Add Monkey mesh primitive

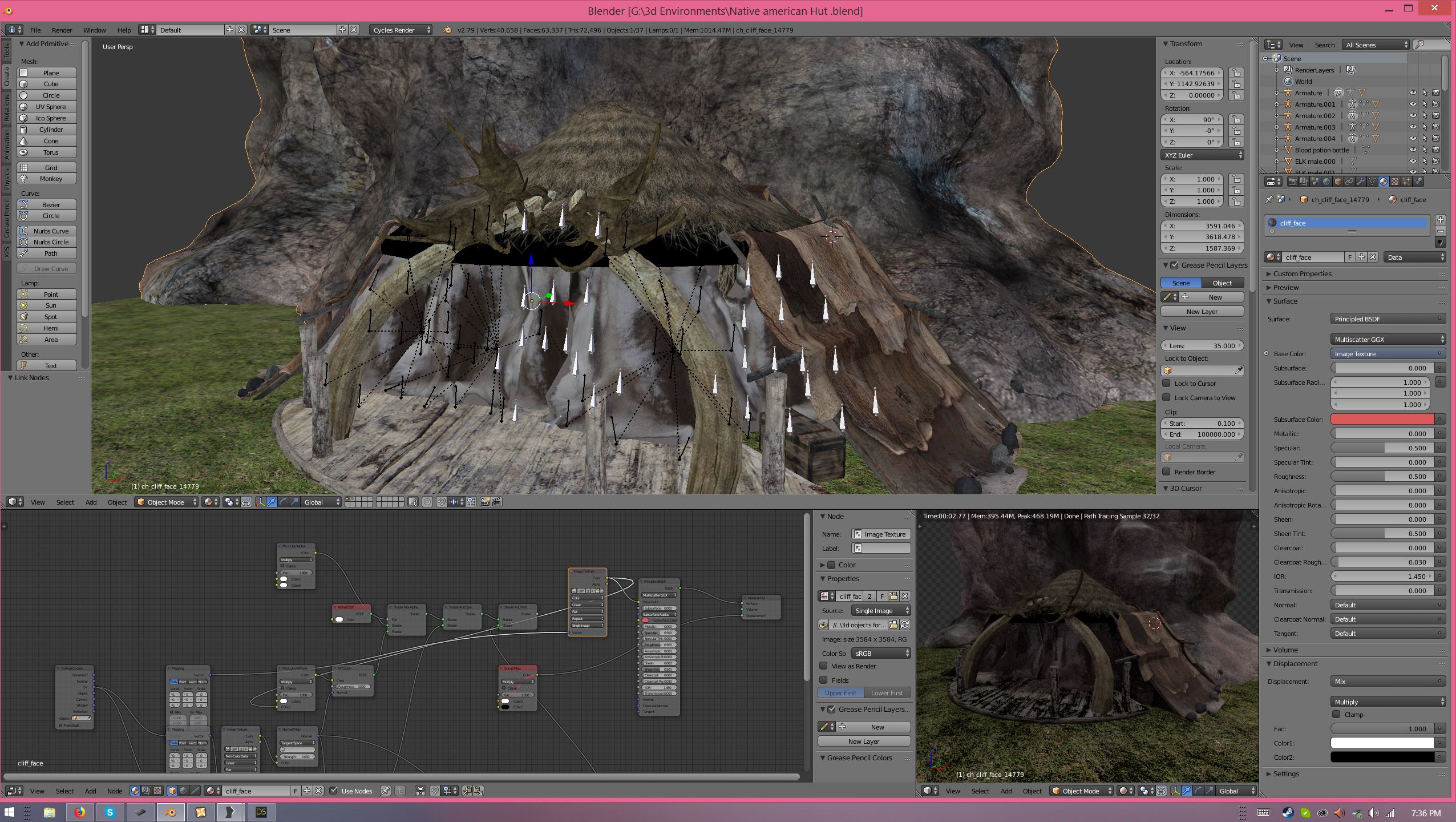tap(51, 179)
